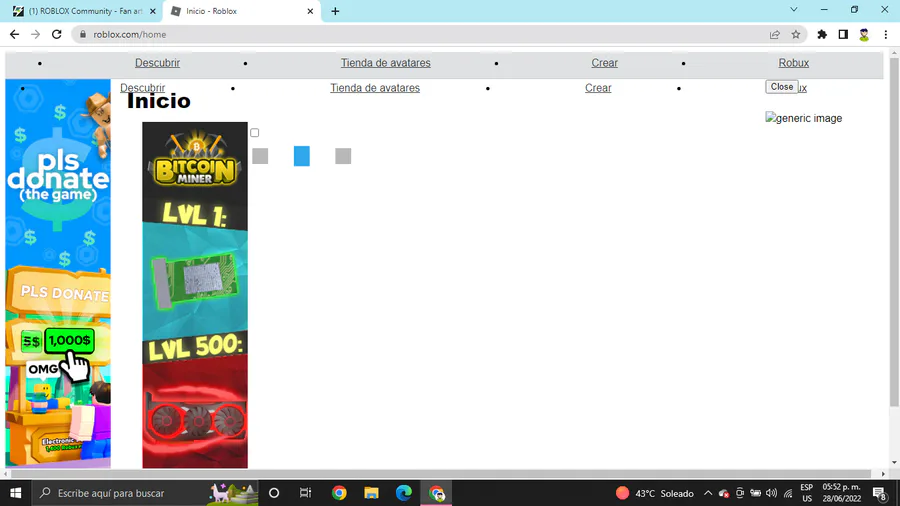900x506 pixels.
Task: Select the Inicio - Roblox tab
Action: (x=243, y=11)
